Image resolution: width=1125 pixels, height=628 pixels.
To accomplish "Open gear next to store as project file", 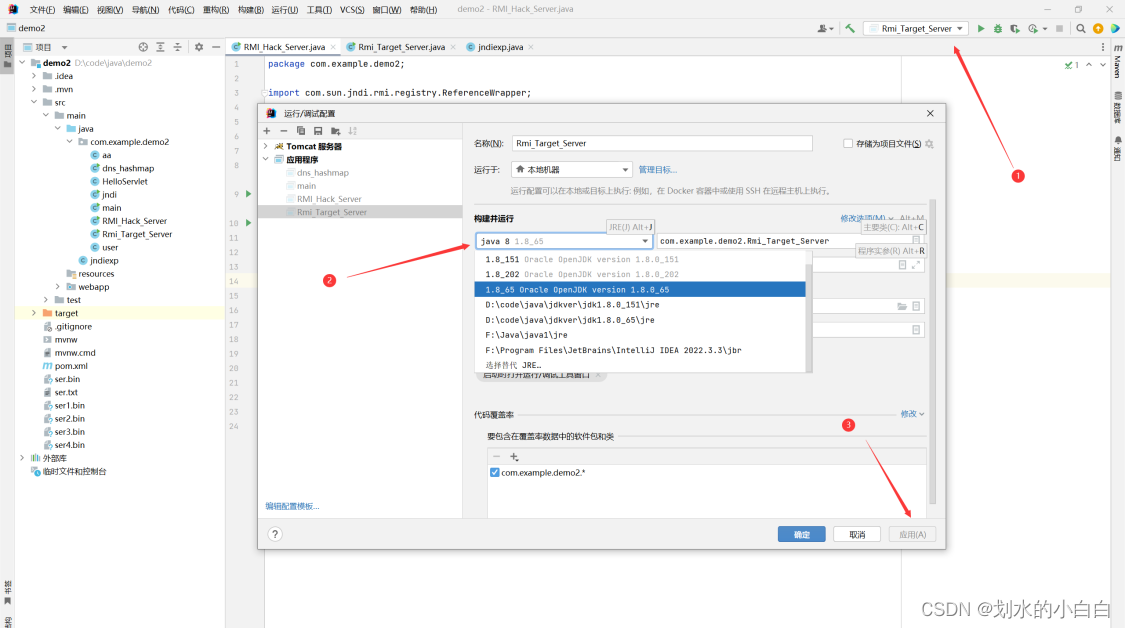I will (x=929, y=144).
